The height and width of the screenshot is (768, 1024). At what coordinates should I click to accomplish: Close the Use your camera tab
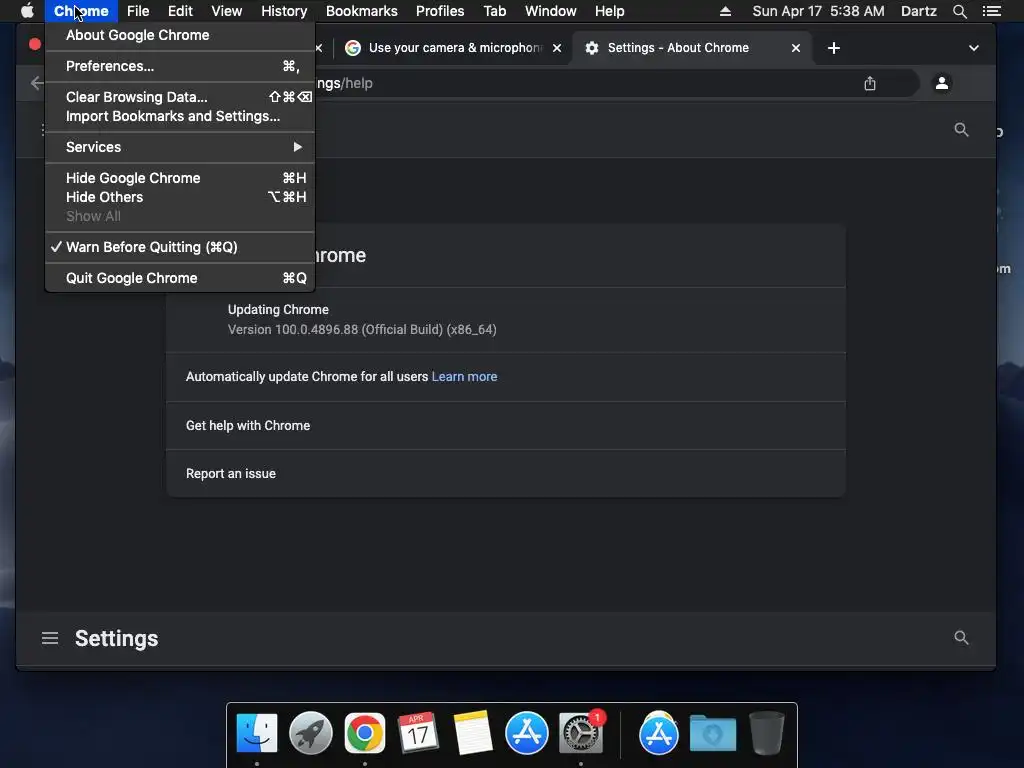pos(556,48)
